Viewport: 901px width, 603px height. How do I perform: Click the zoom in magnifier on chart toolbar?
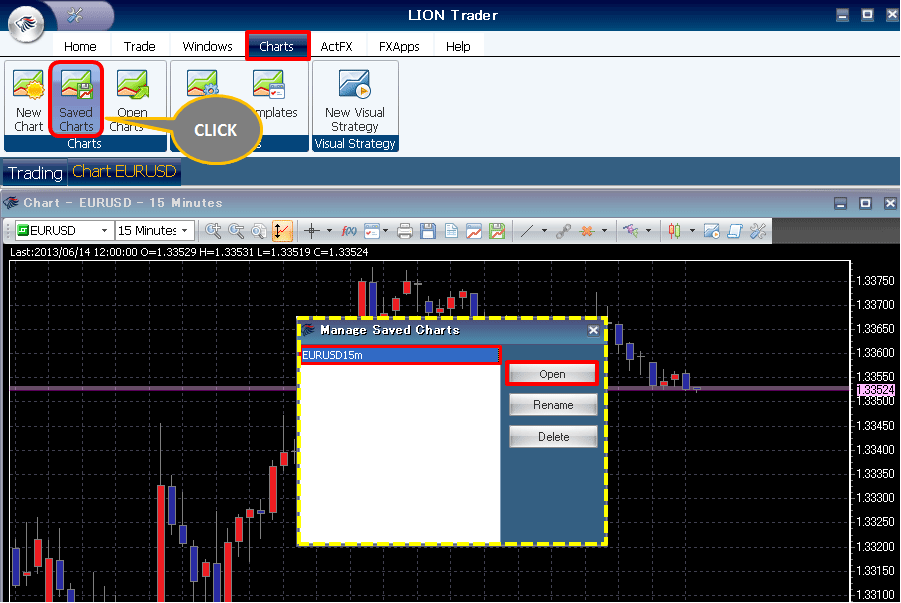click(213, 231)
